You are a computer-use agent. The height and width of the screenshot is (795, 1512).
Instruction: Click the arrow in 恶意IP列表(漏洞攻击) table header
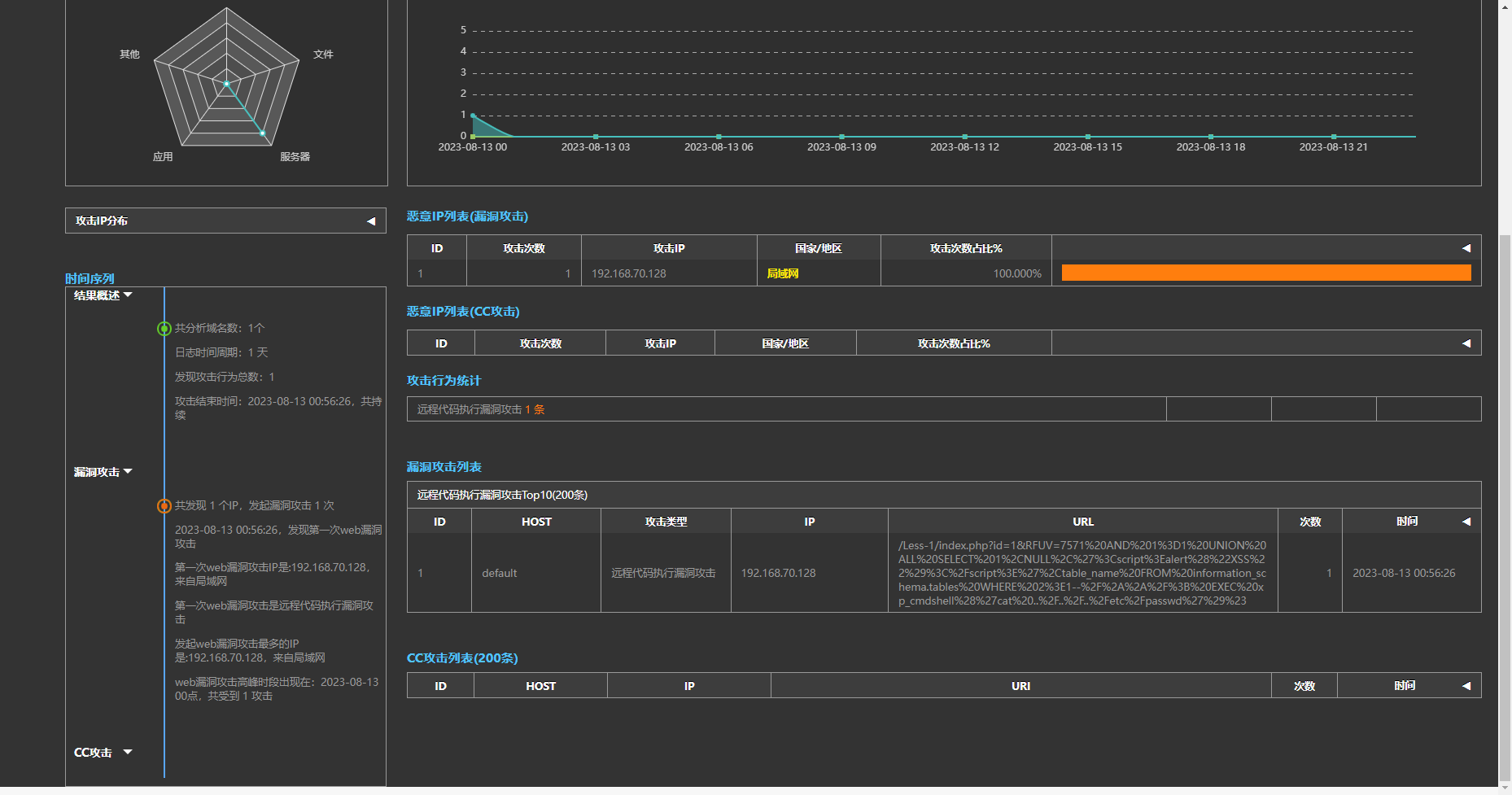[x=1466, y=248]
